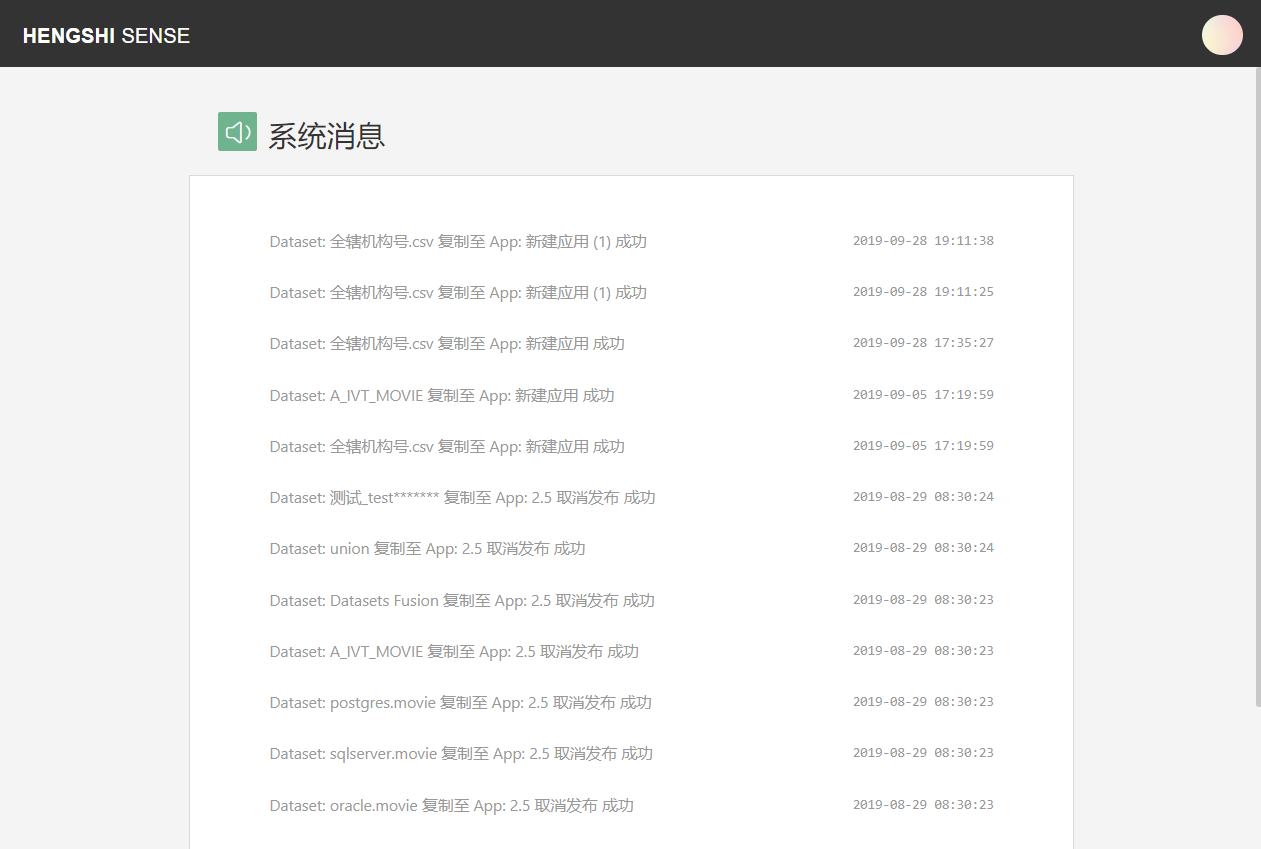Select the 测试_test******* 取消发布 message

(463, 497)
